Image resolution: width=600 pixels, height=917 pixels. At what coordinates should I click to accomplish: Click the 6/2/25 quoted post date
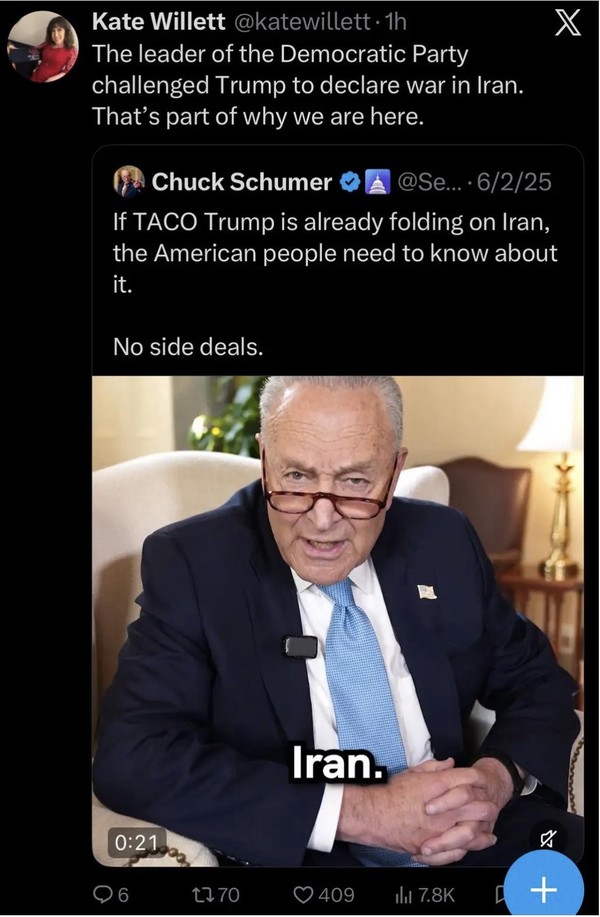pyautogui.click(x=515, y=182)
